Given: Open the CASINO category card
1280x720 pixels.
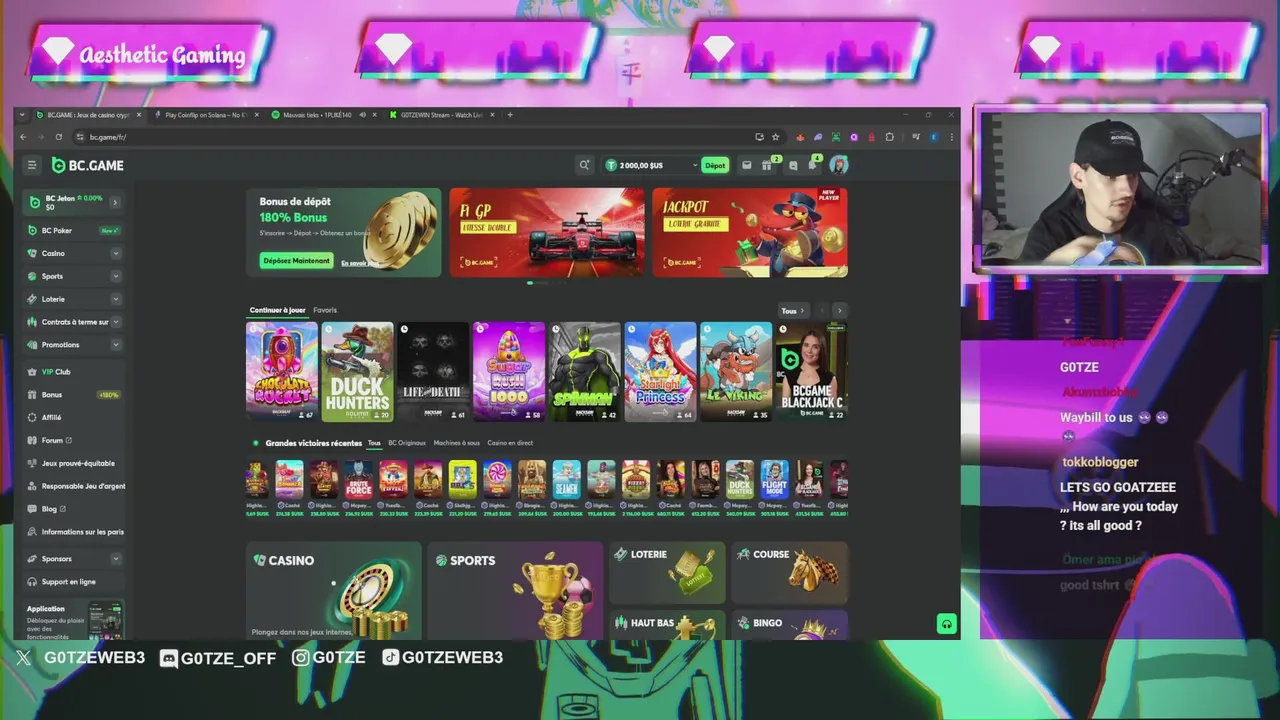Looking at the screenshot, I should pyautogui.click(x=334, y=591).
